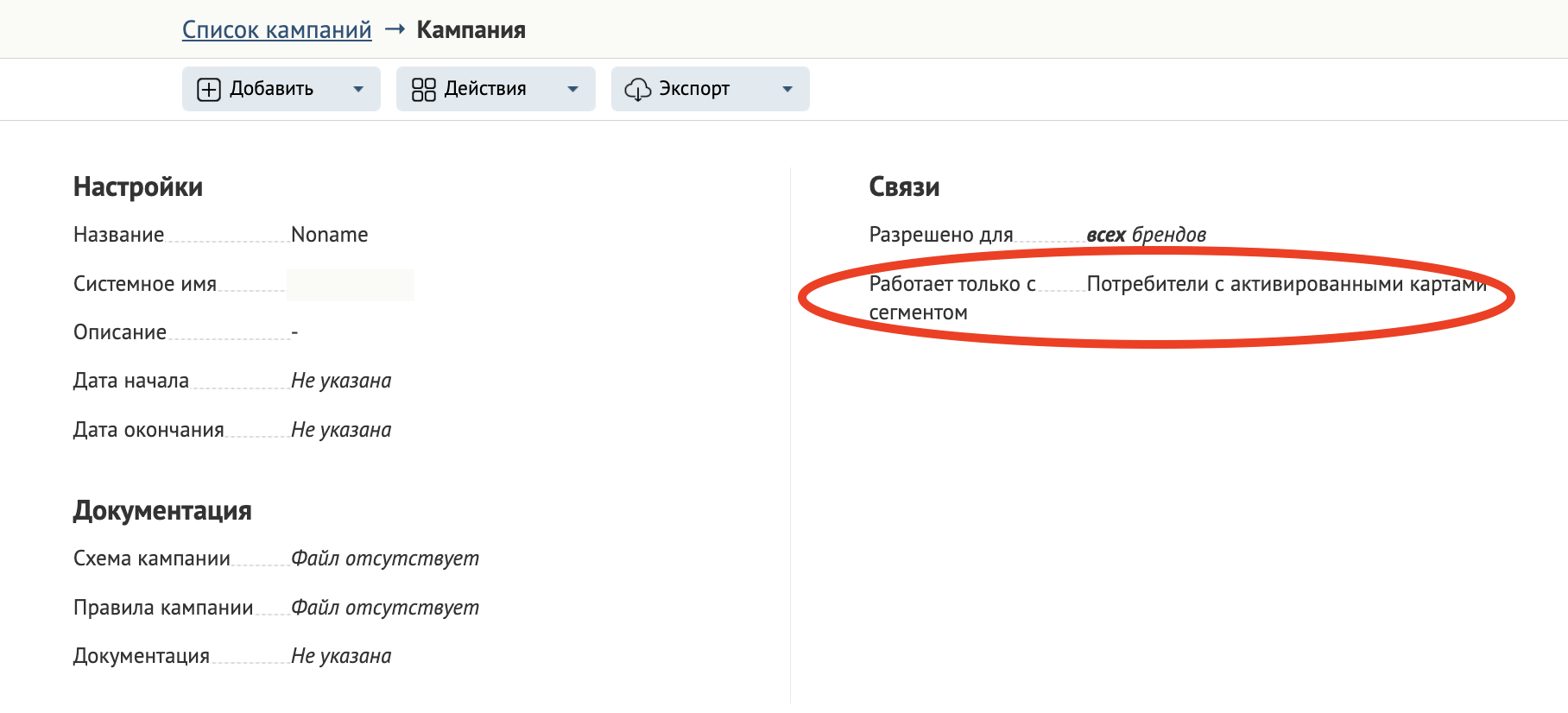Click Схема кампании Файл отсутствует value

(x=385, y=558)
